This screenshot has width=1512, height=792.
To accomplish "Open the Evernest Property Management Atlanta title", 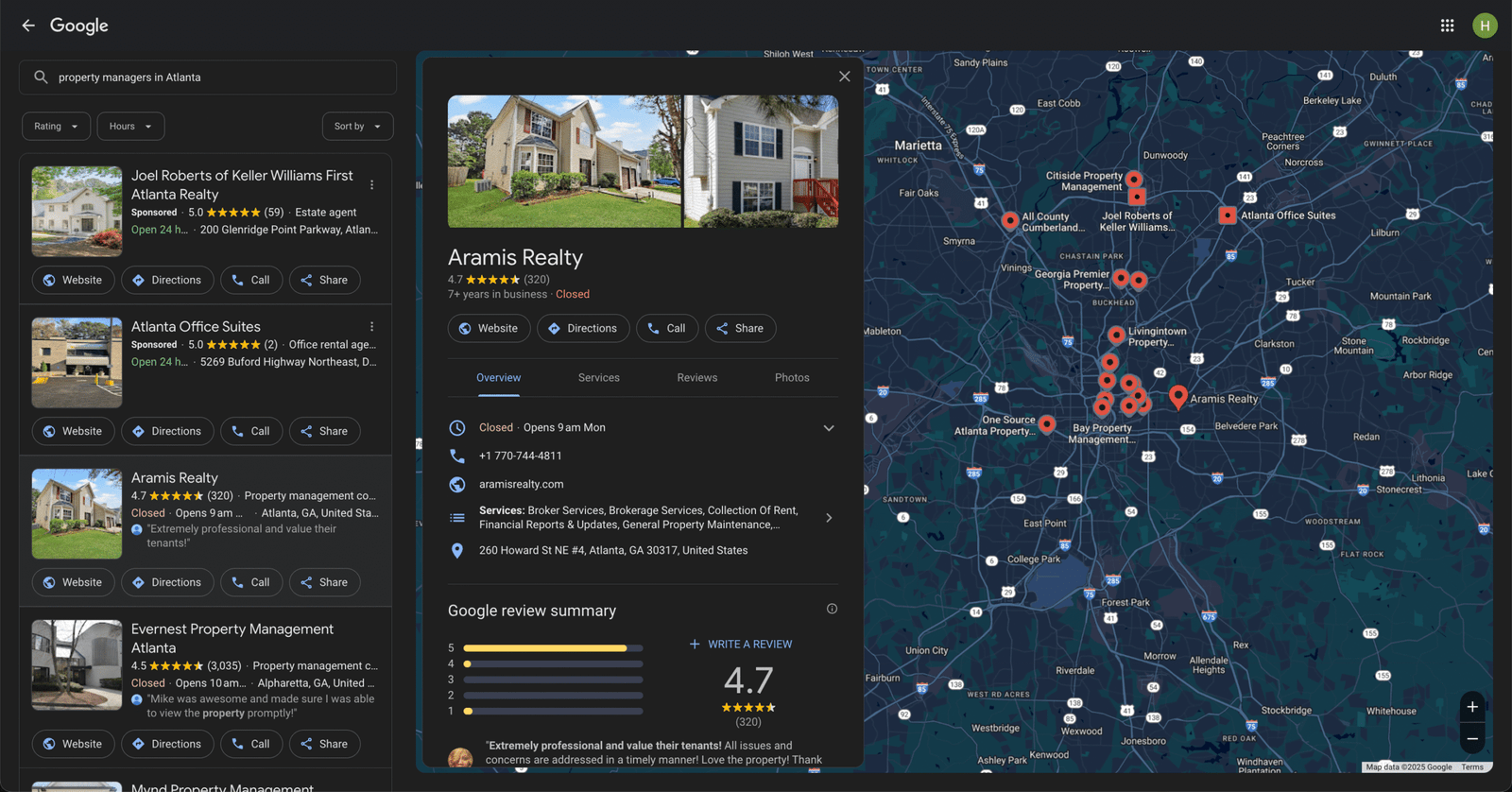I will pos(232,639).
